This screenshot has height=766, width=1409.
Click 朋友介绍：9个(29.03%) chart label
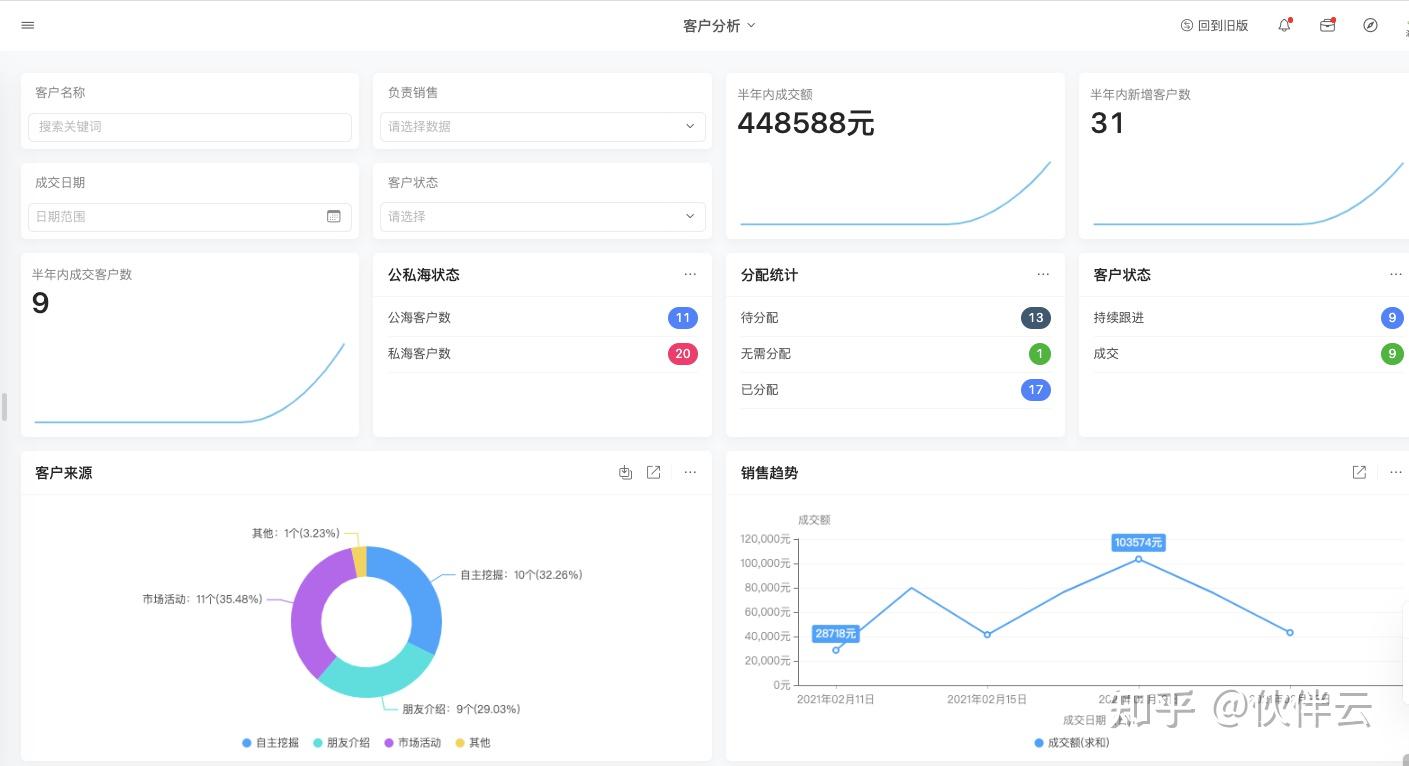[x=461, y=709]
